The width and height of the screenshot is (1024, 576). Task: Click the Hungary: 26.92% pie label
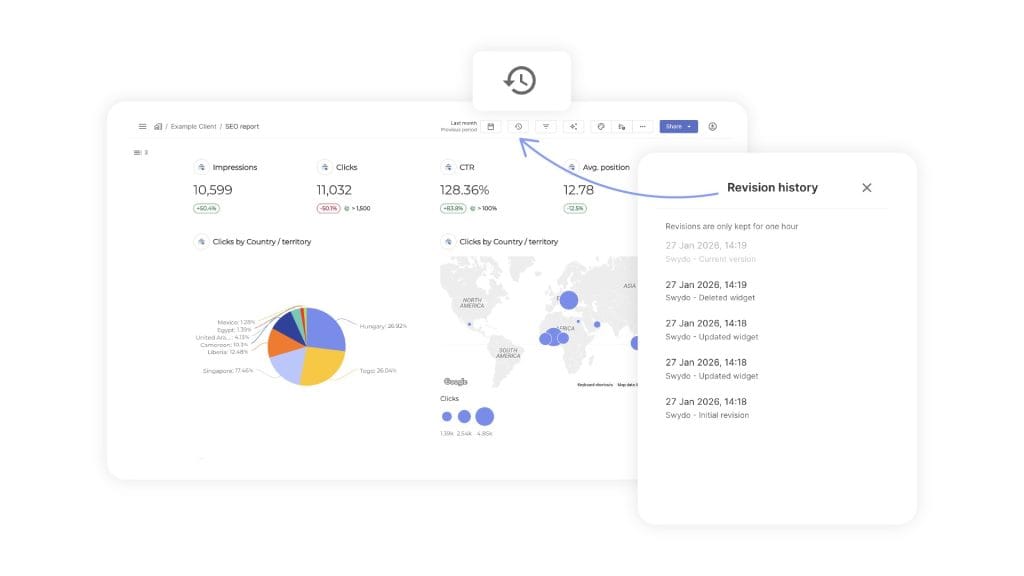383,326
